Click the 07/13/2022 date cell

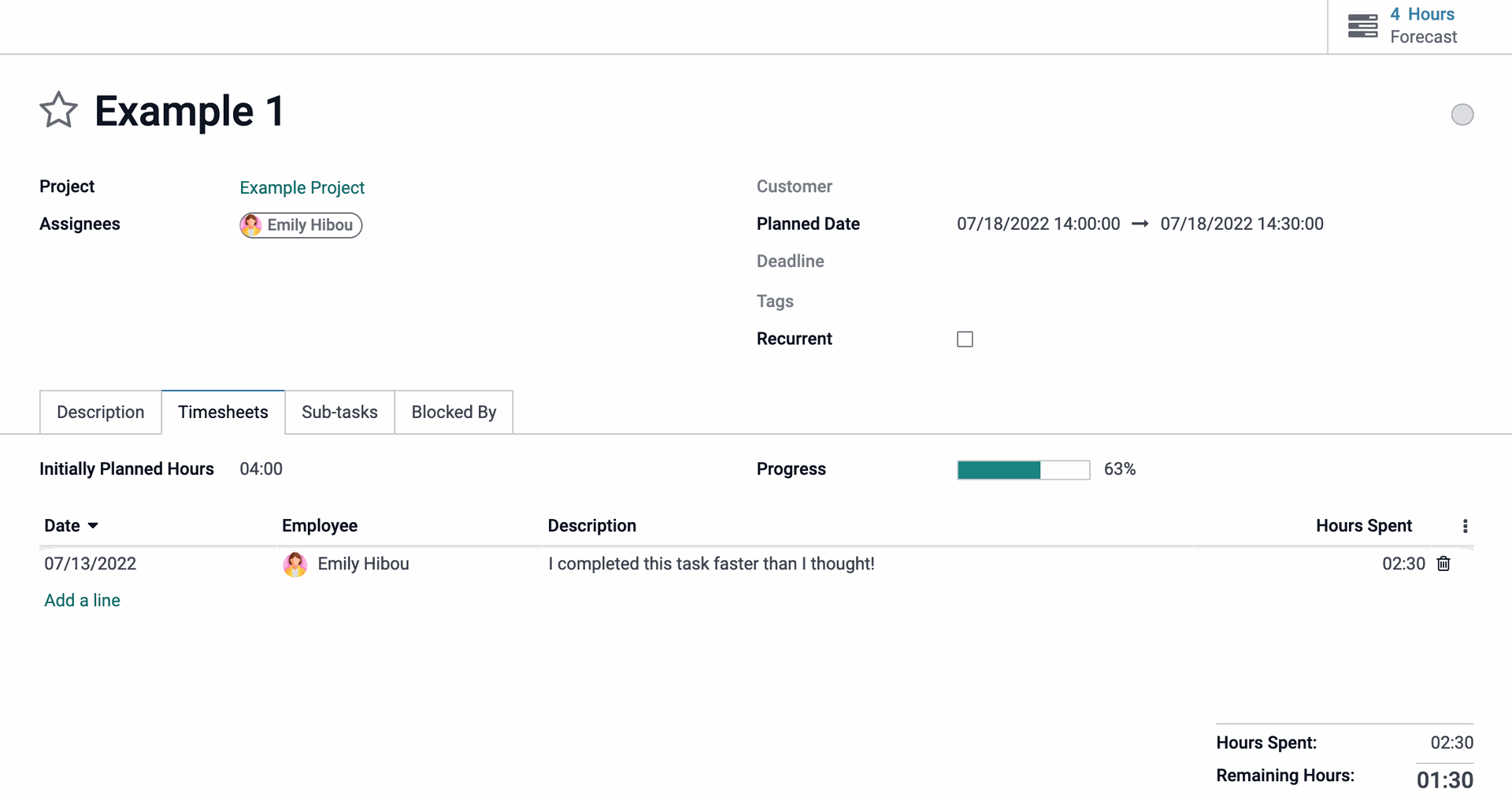[x=91, y=564]
